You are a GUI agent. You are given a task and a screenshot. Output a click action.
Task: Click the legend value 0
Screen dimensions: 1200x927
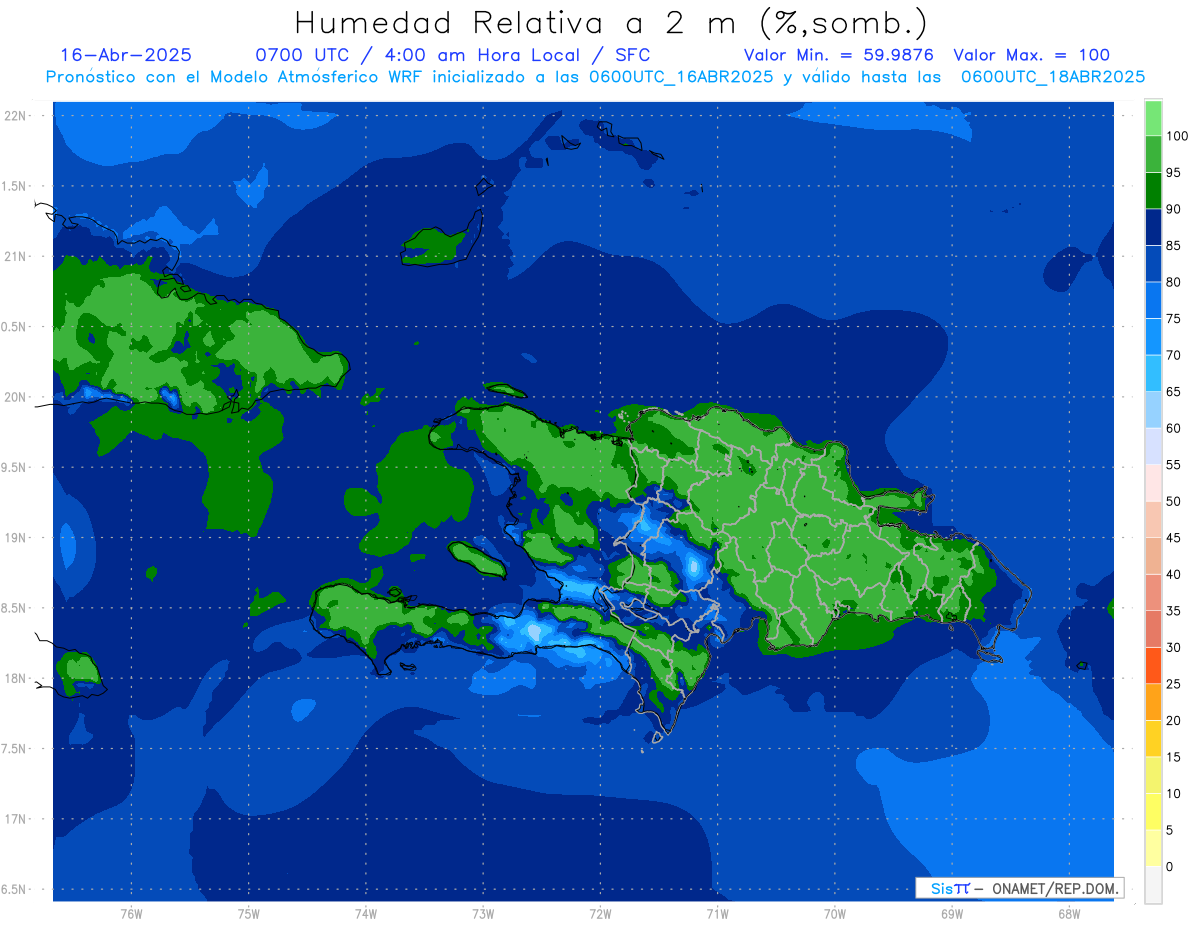tap(1170, 866)
